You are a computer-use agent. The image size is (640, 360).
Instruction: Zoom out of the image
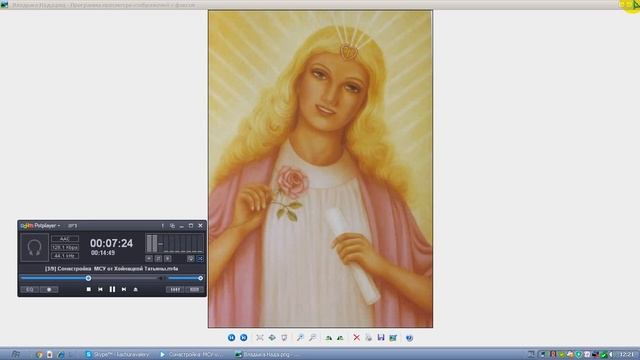pos(312,338)
